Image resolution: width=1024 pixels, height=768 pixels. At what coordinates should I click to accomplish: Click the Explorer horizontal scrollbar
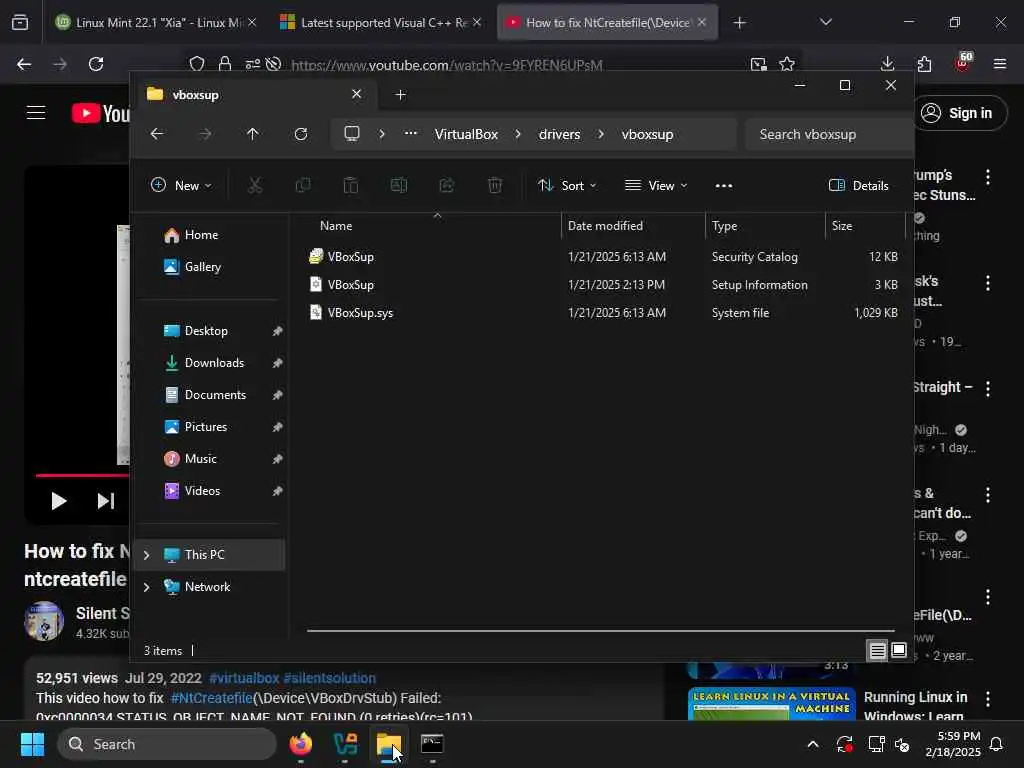(x=600, y=631)
